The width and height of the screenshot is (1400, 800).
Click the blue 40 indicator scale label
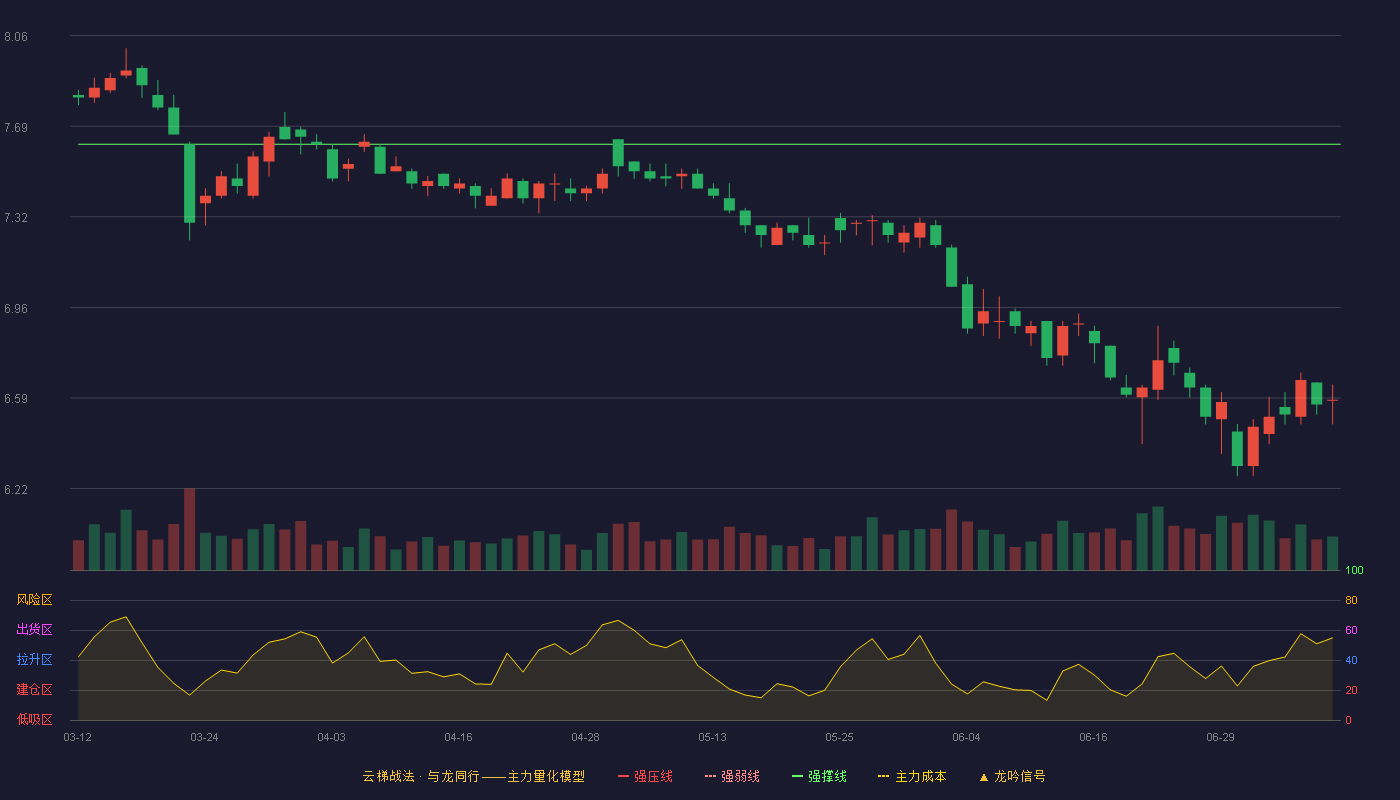tap(1351, 660)
